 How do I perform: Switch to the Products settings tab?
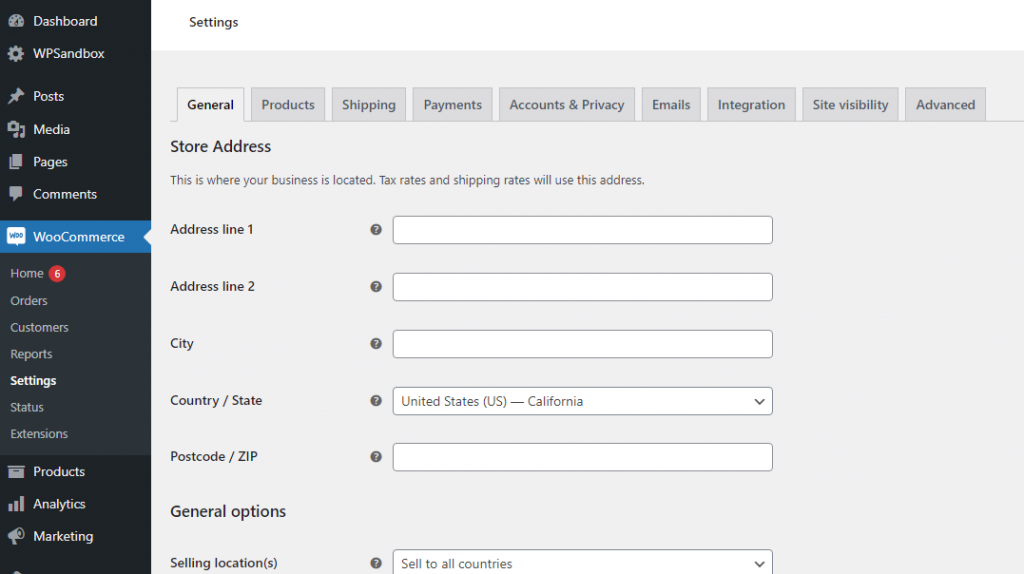(x=288, y=104)
